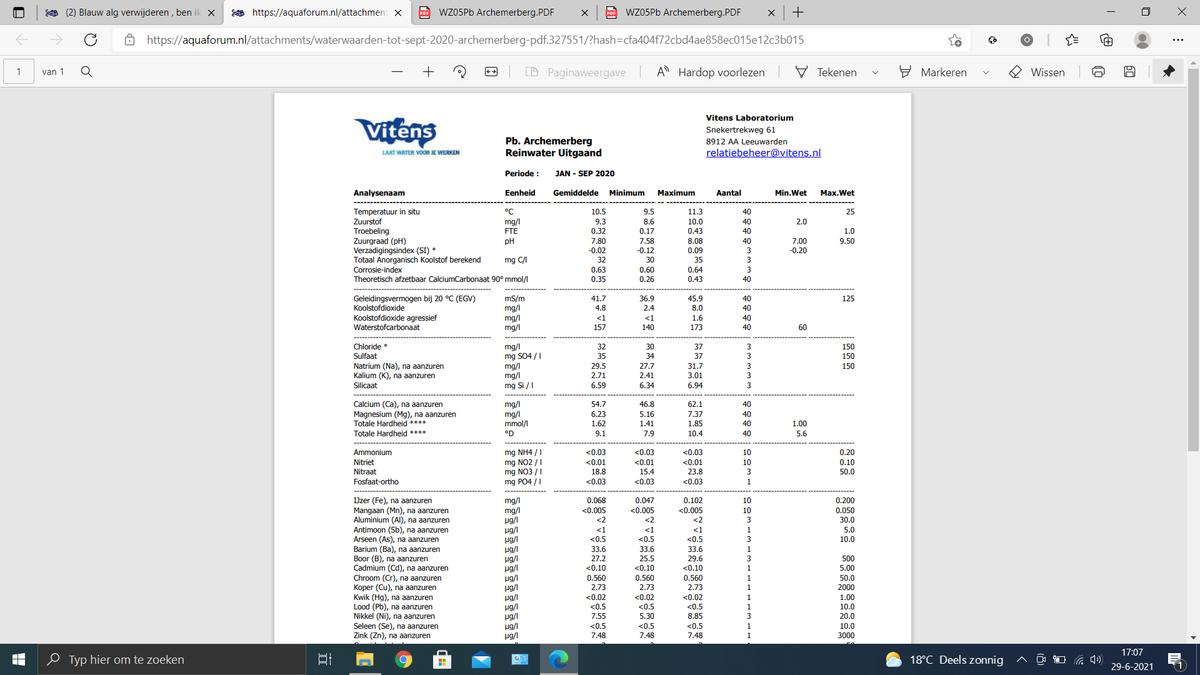Click the circular gray extension icon in the toolbar

click(x=1027, y=40)
